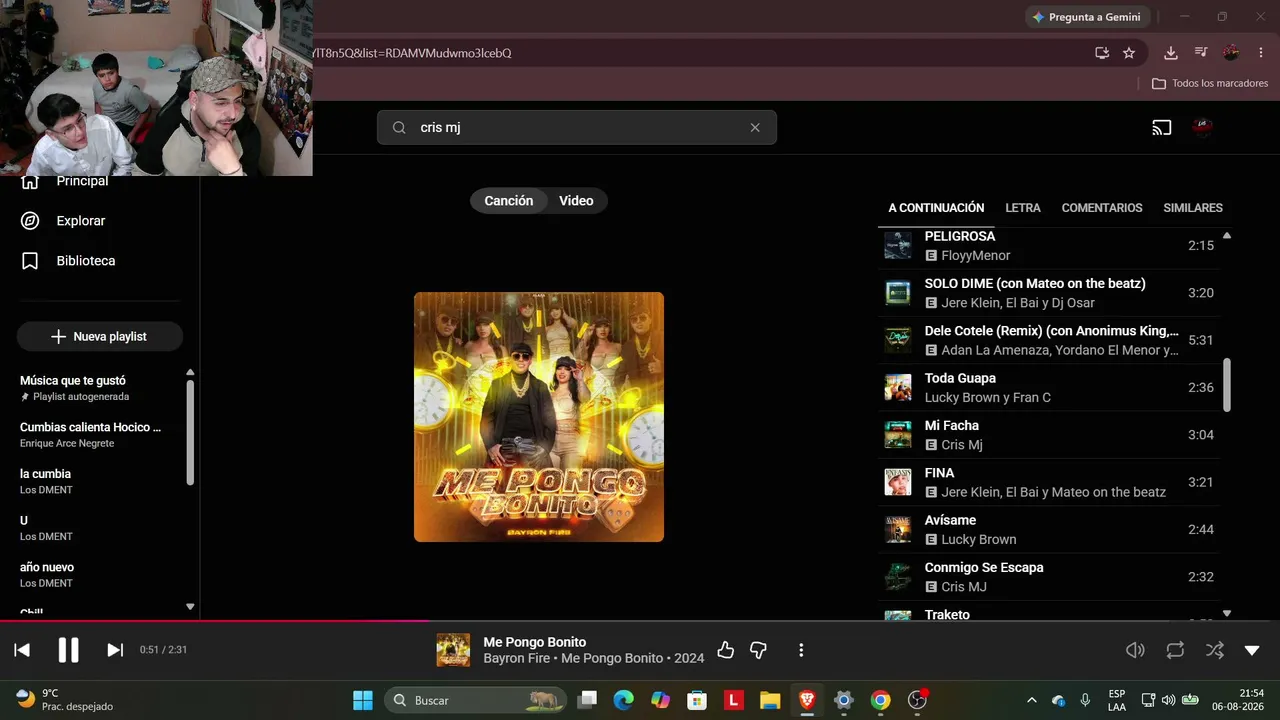Seek using the song progress bar
Screen dimensions: 1280x720
point(640,621)
